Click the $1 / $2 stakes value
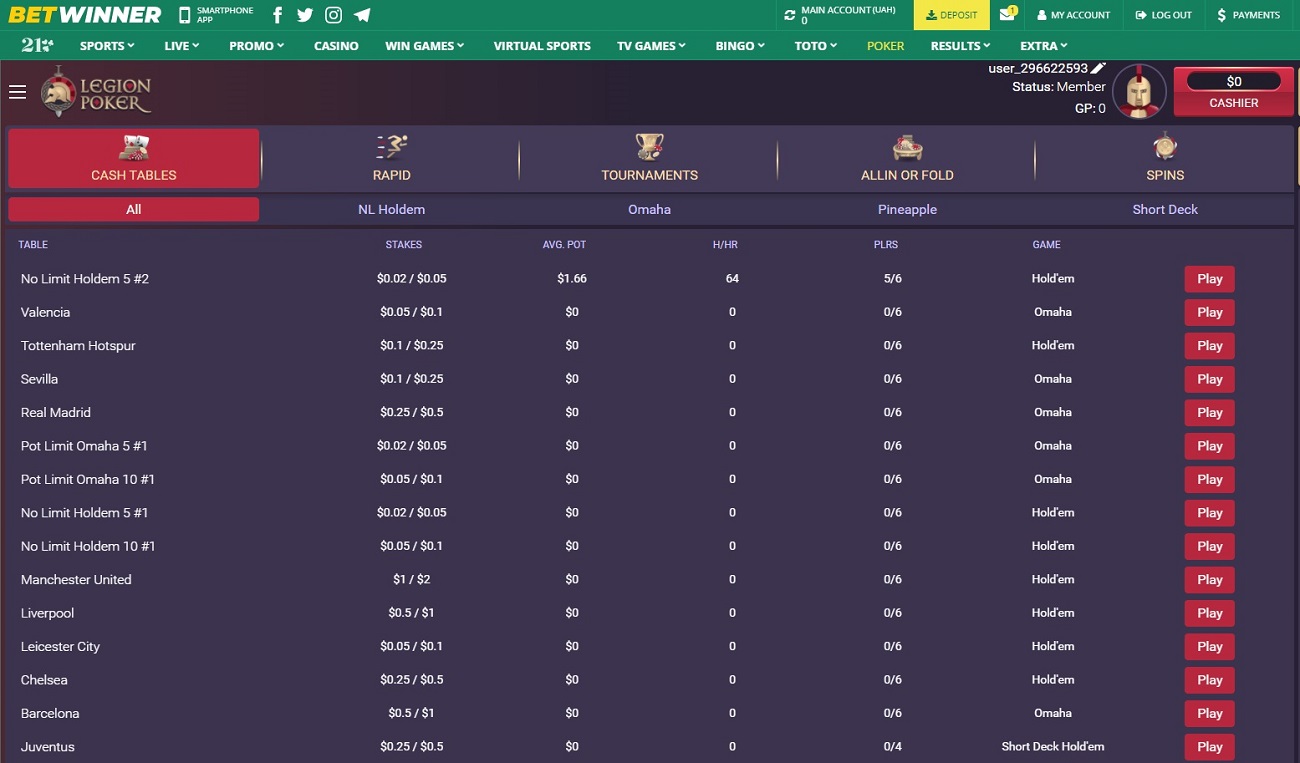The height and width of the screenshot is (763, 1300). 412,580
